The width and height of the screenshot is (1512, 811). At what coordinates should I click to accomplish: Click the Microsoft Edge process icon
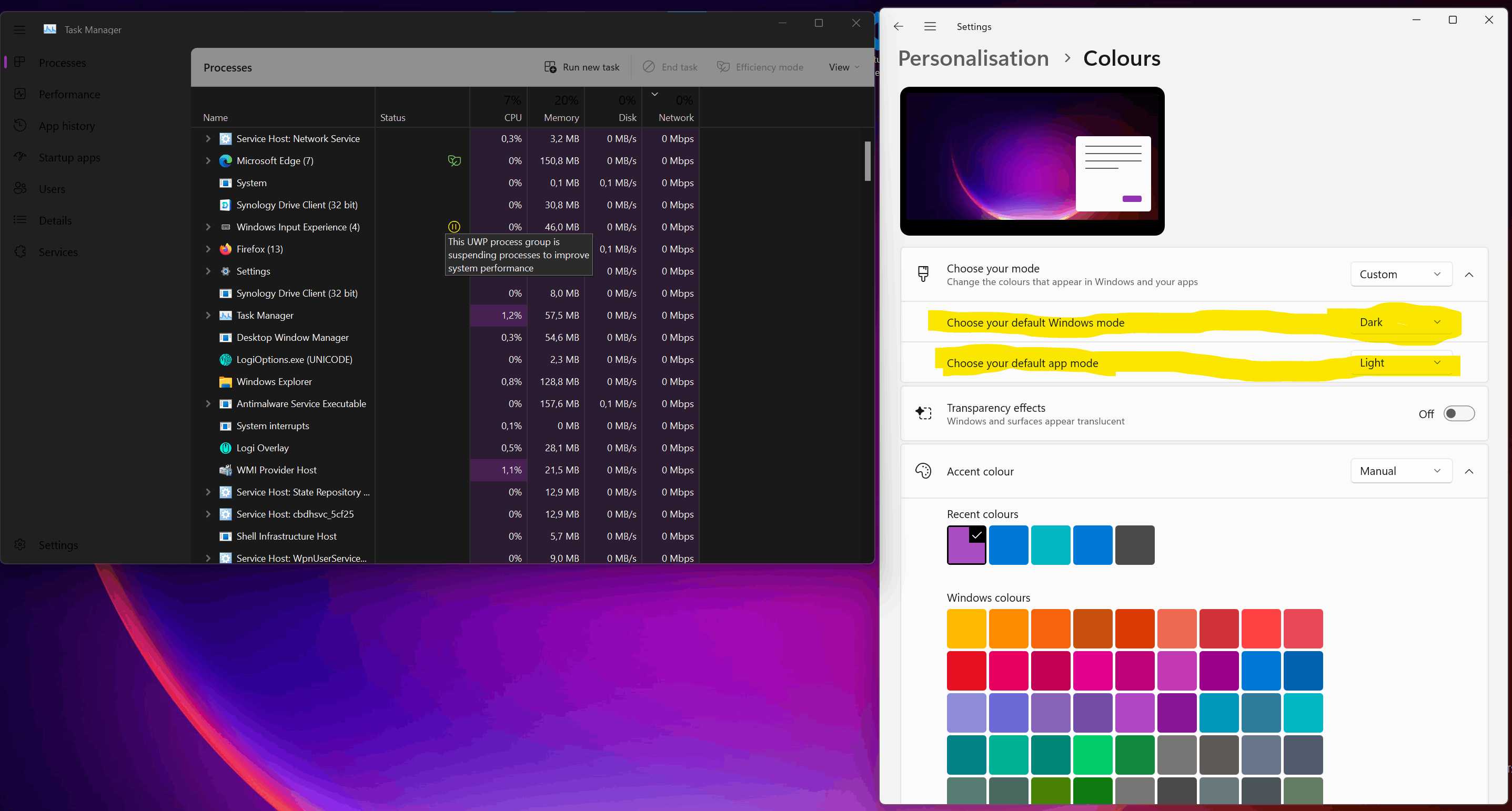tap(225, 161)
